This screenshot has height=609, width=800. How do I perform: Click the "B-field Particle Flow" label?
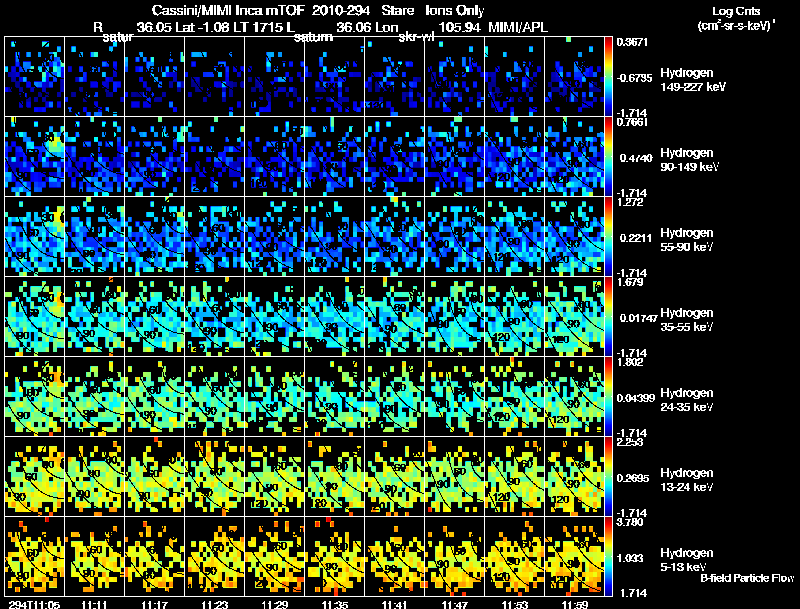pyautogui.click(x=747, y=578)
